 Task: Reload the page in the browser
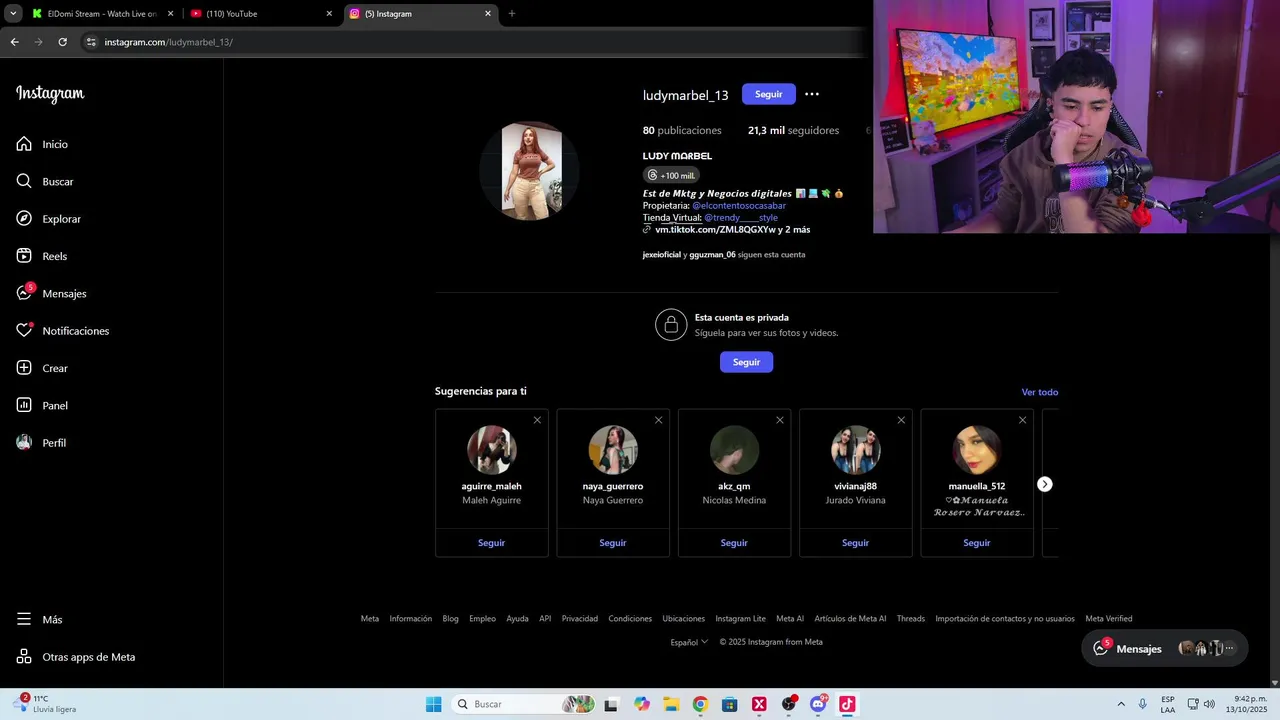click(x=62, y=42)
